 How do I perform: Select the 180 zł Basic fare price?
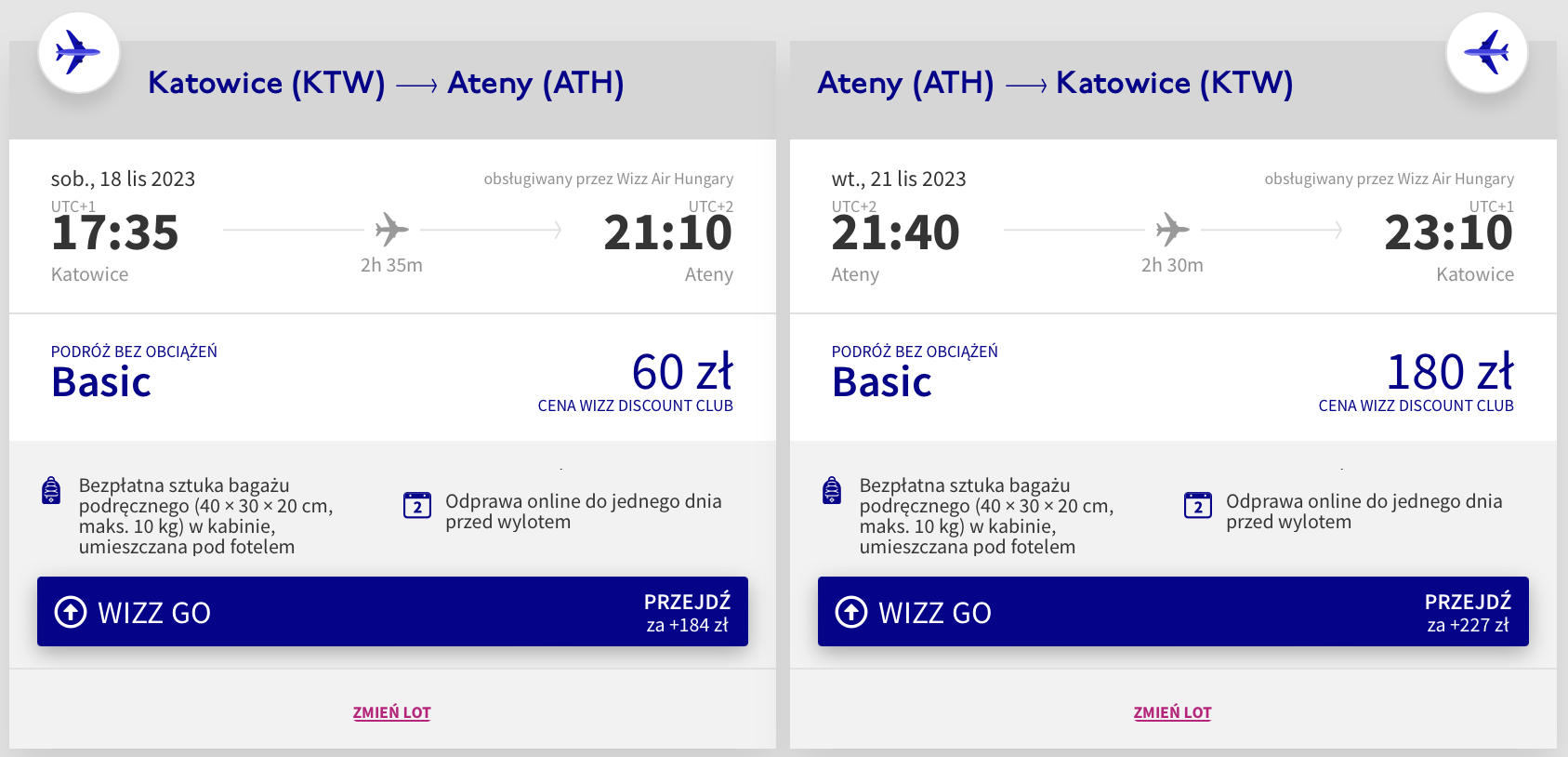pos(1449,372)
